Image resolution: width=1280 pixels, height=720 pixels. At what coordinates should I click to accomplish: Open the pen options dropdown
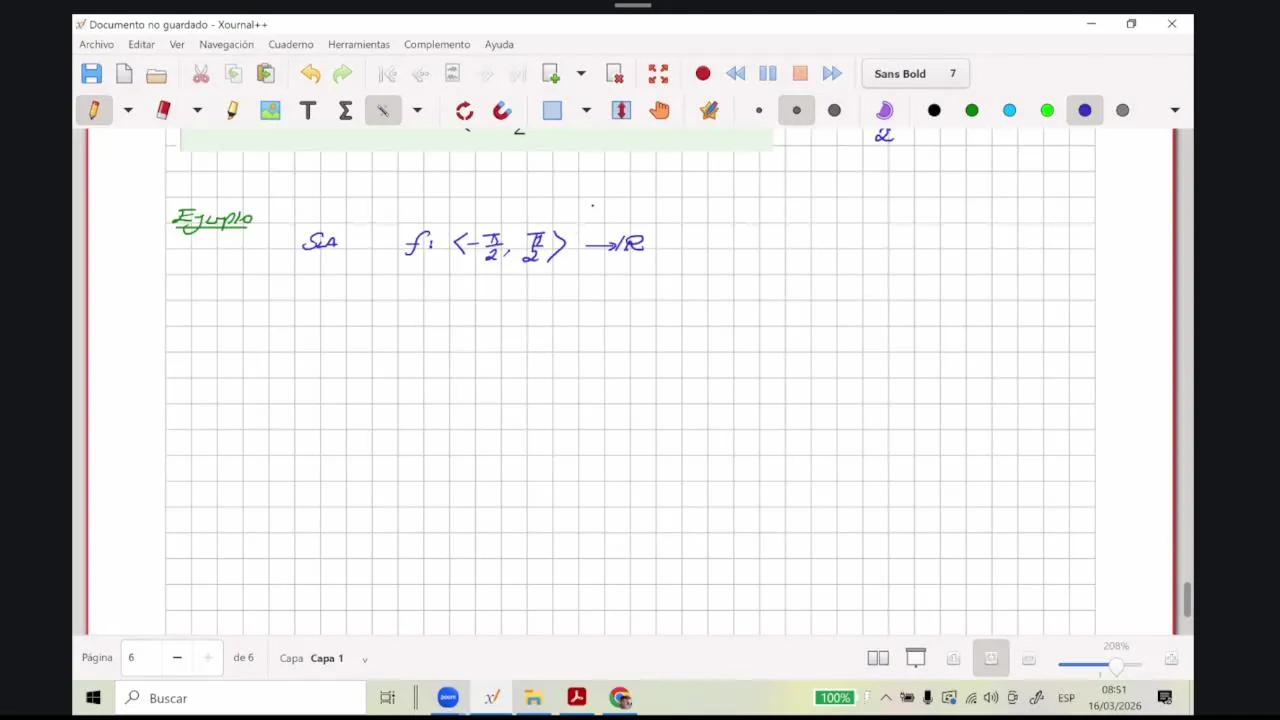pos(128,110)
